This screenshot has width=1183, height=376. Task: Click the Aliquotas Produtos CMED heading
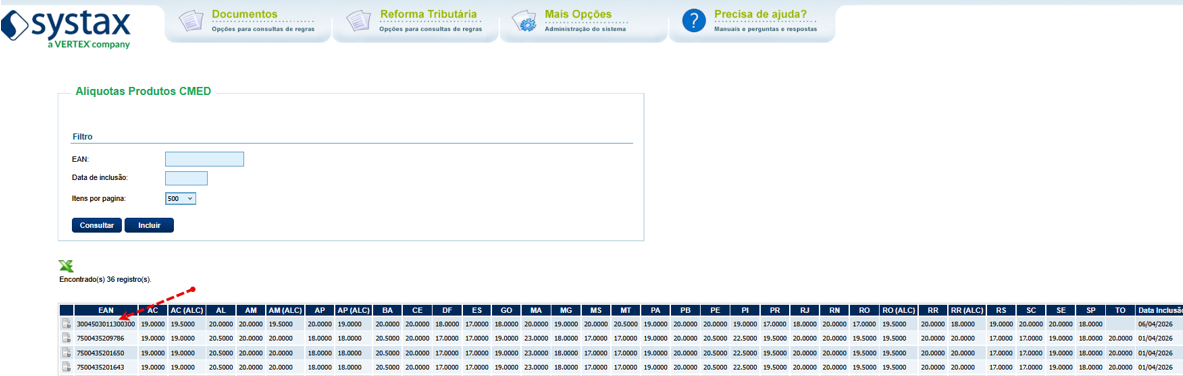pyautogui.click(x=143, y=91)
